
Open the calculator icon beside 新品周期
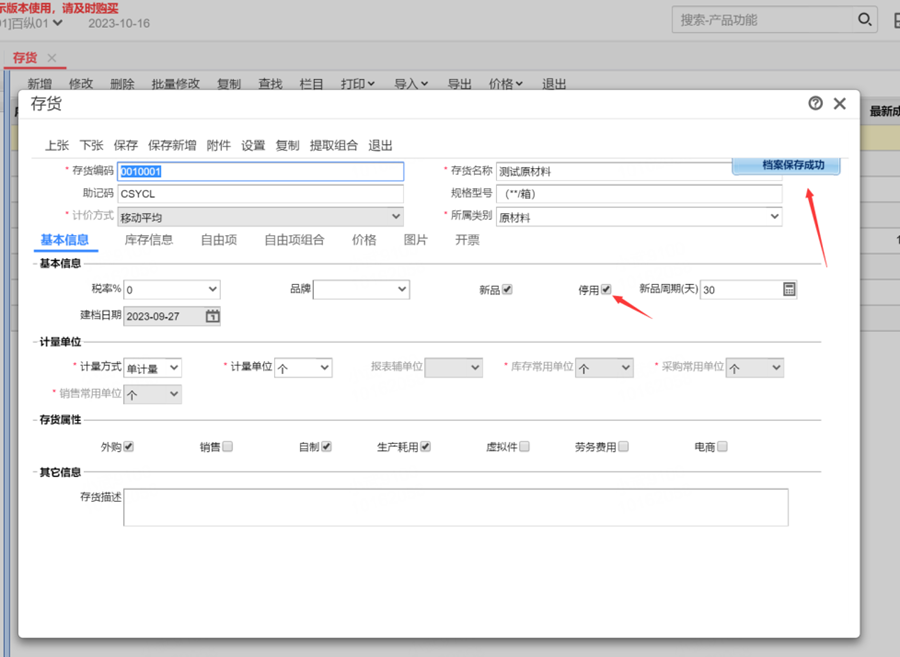click(789, 289)
